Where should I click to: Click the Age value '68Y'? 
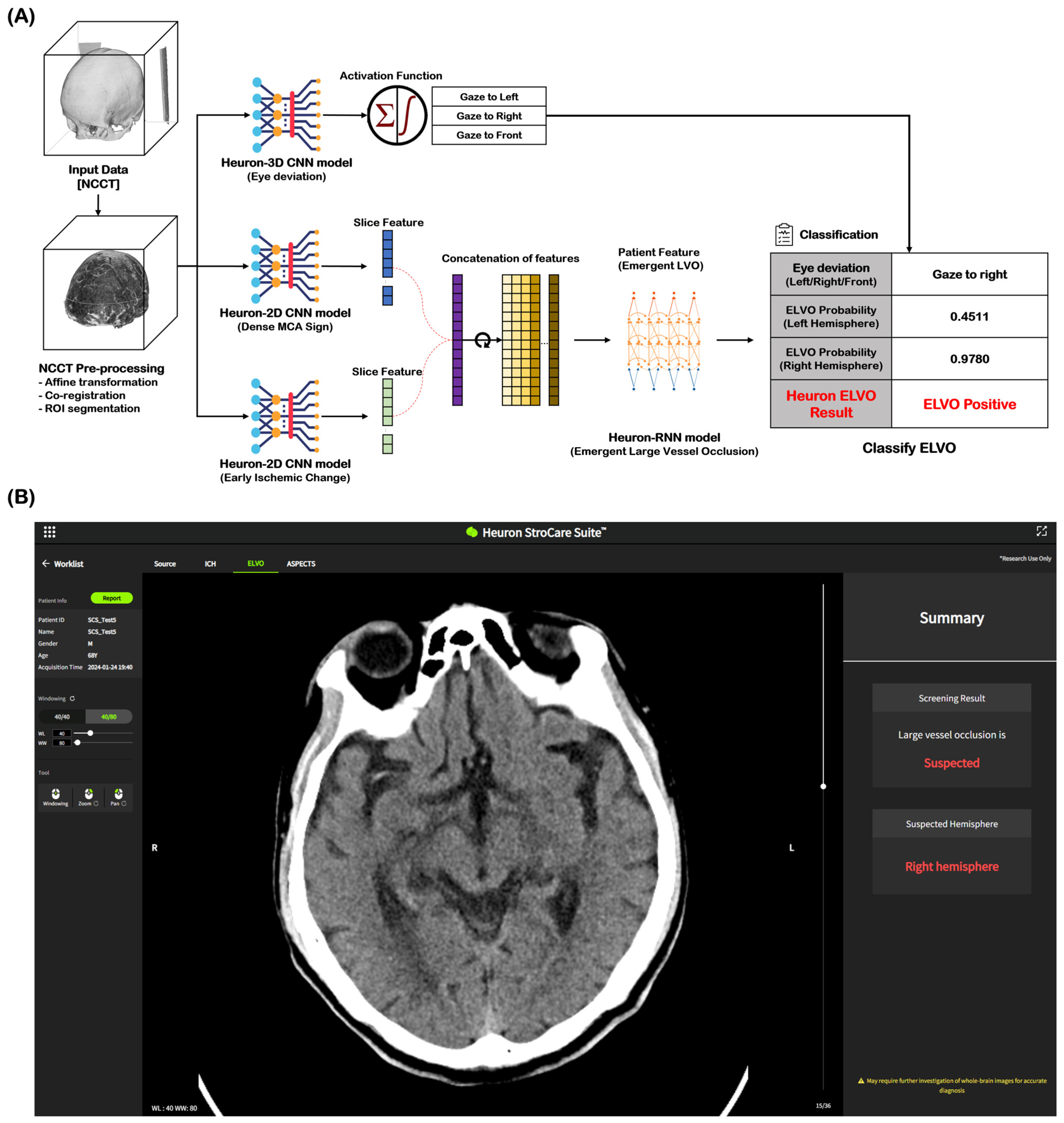pyautogui.click(x=92, y=655)
